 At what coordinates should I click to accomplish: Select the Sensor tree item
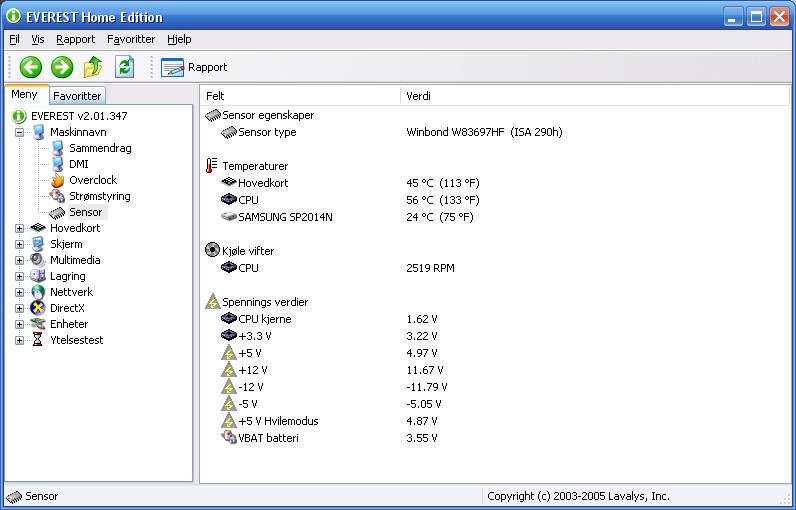click(85, 212)
